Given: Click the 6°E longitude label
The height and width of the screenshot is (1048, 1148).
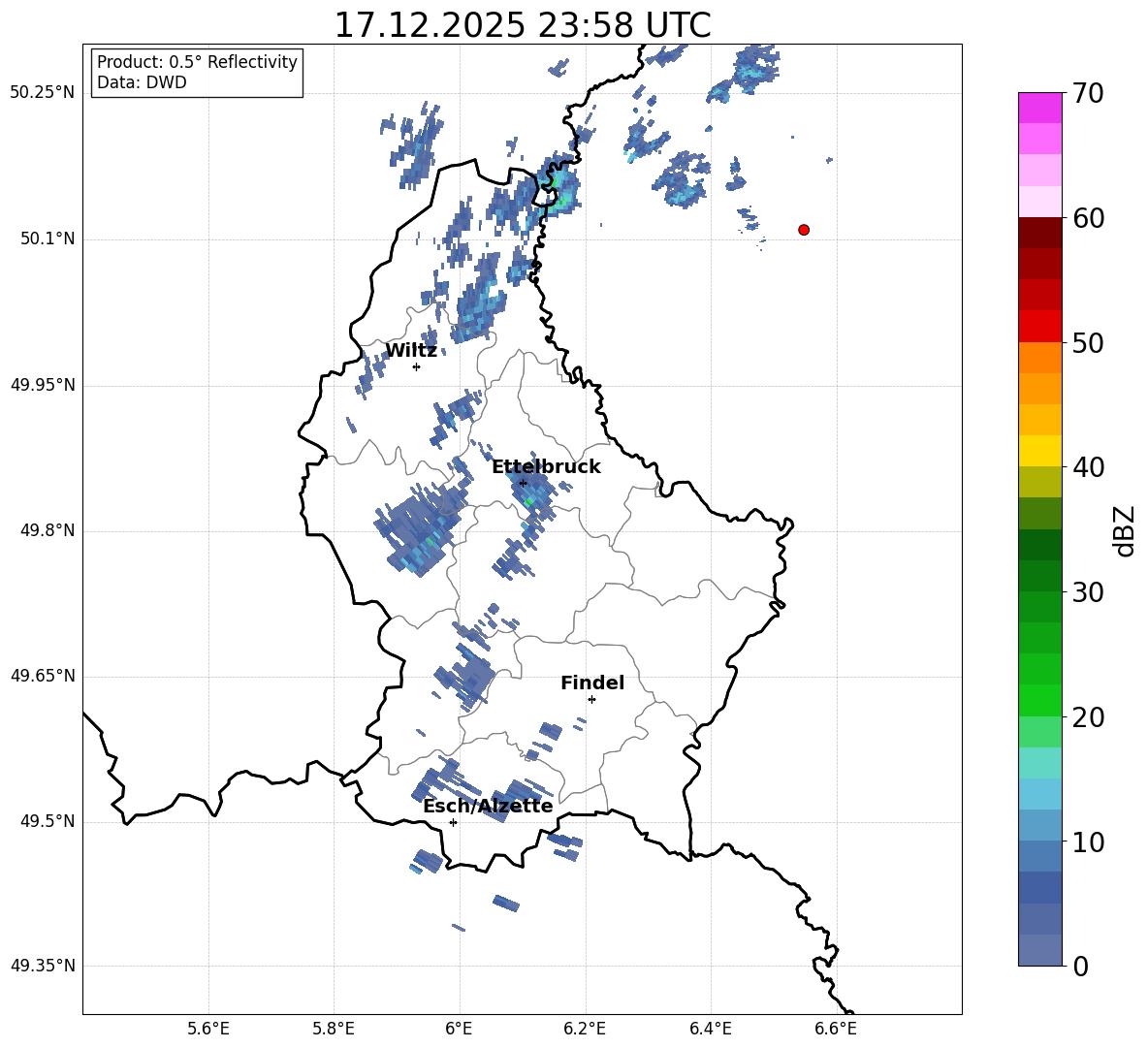Looking at the screenshot, I should pos(459,1029).
